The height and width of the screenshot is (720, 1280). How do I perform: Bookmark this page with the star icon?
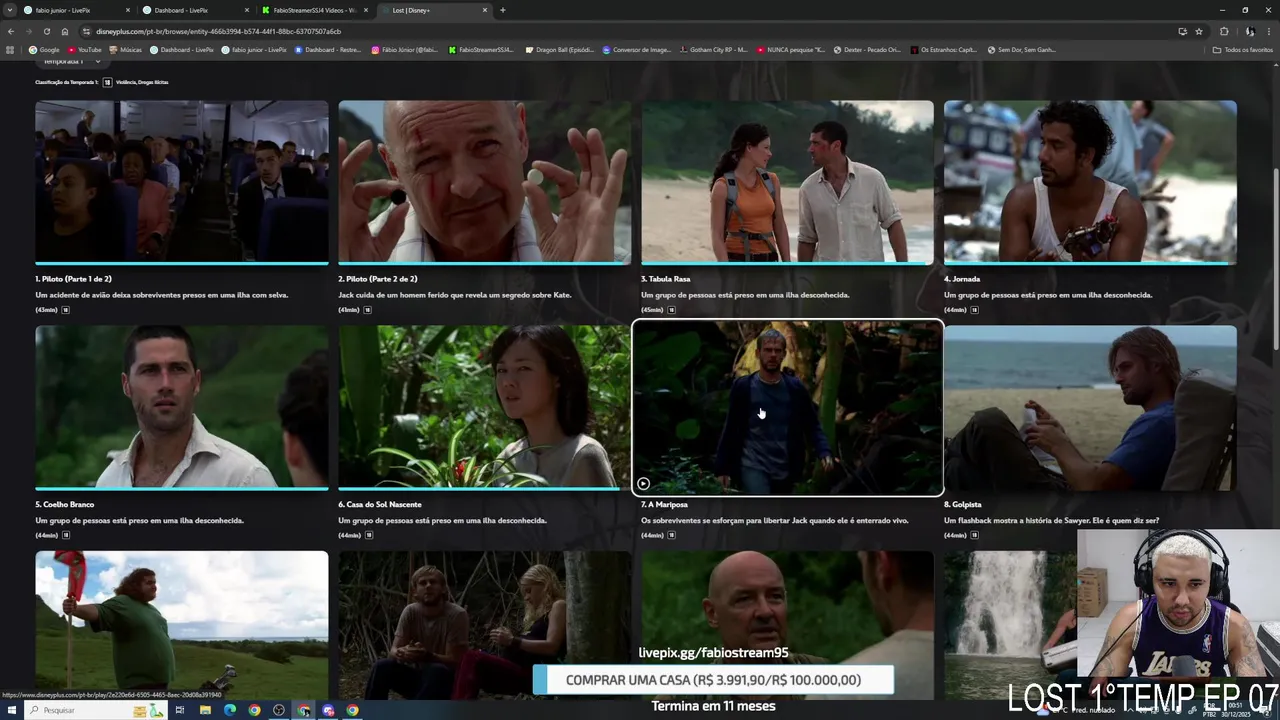tap(1199, 31)
